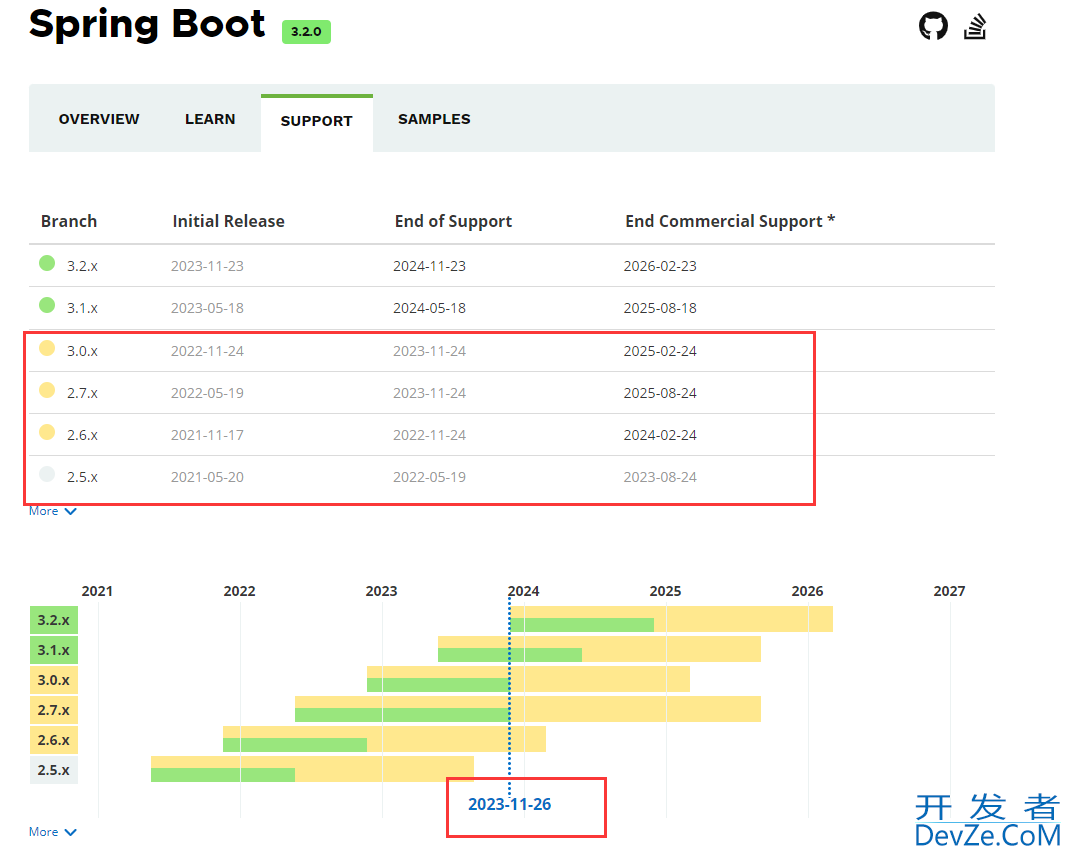Click the 2021 year label on timeline
The image size is (1071, 857).
(x=97, y=591)
